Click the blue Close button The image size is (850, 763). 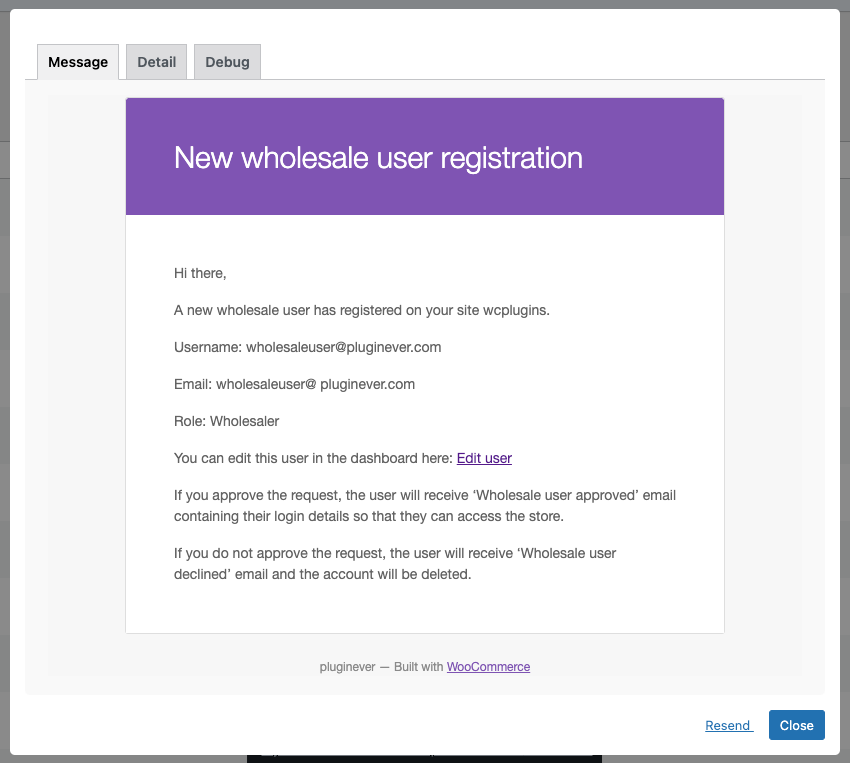[796, 725]
